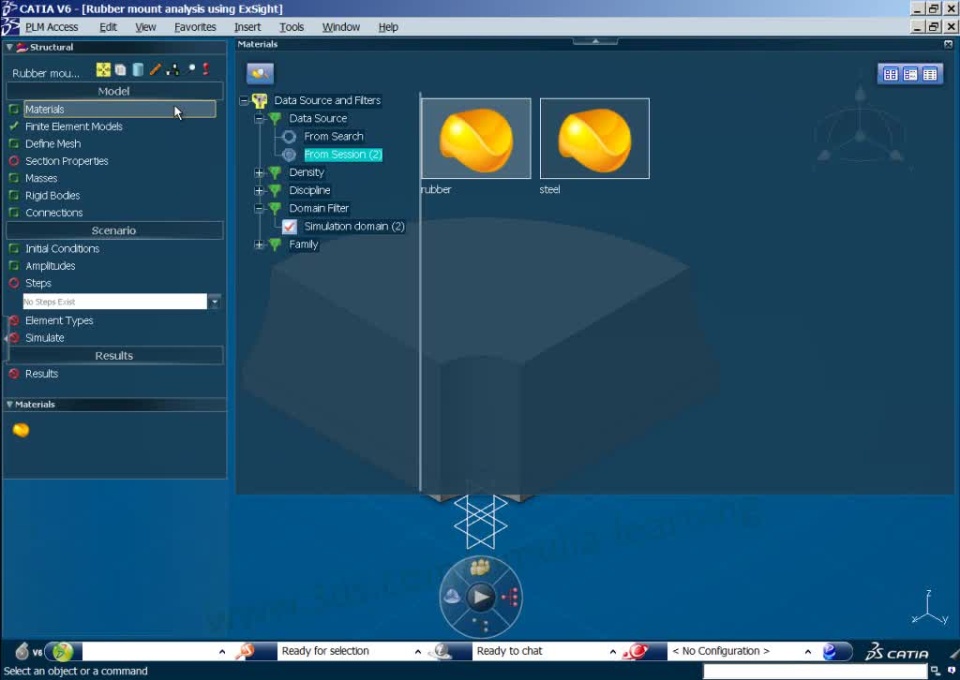This screenshot has height=680, width=960.
Task: Click the Rigid Bodies status box
Action: (14, 195)
